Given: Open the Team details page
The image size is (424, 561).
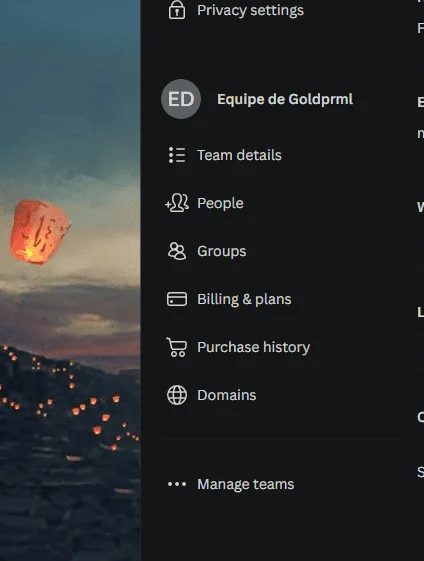Looking at the screenshot, I should click(x=239, y=155).
